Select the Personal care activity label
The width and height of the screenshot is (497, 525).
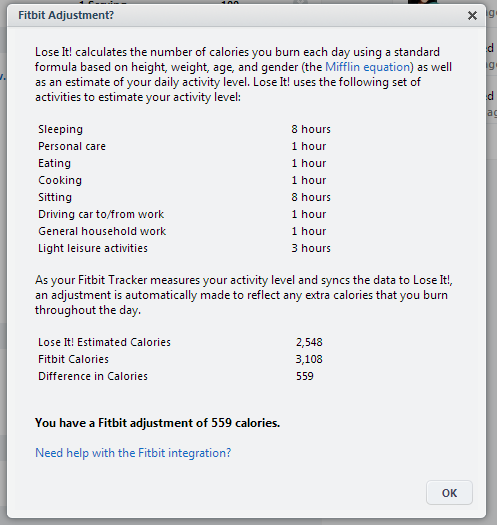pyautogui.click(x=72, y=146)
